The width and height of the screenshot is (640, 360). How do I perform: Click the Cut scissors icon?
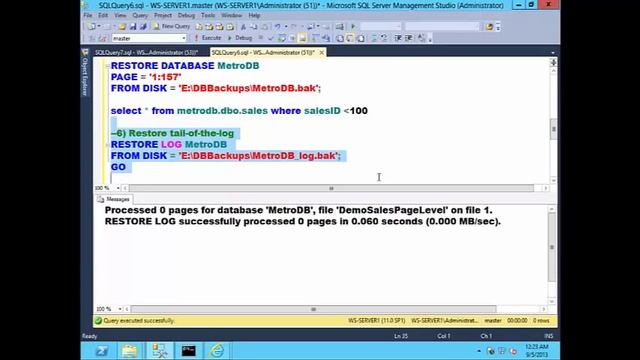pyautogui.click(x=243, y=27)
